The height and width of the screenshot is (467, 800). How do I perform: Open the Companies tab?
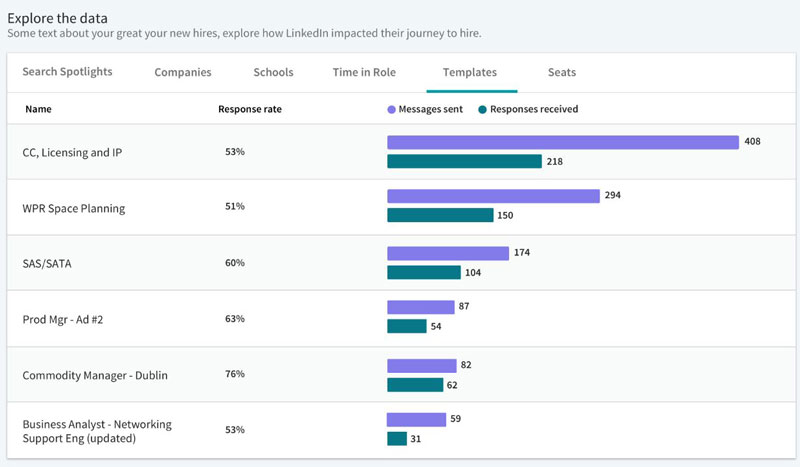pyautogui.click(x=183, y=72)
